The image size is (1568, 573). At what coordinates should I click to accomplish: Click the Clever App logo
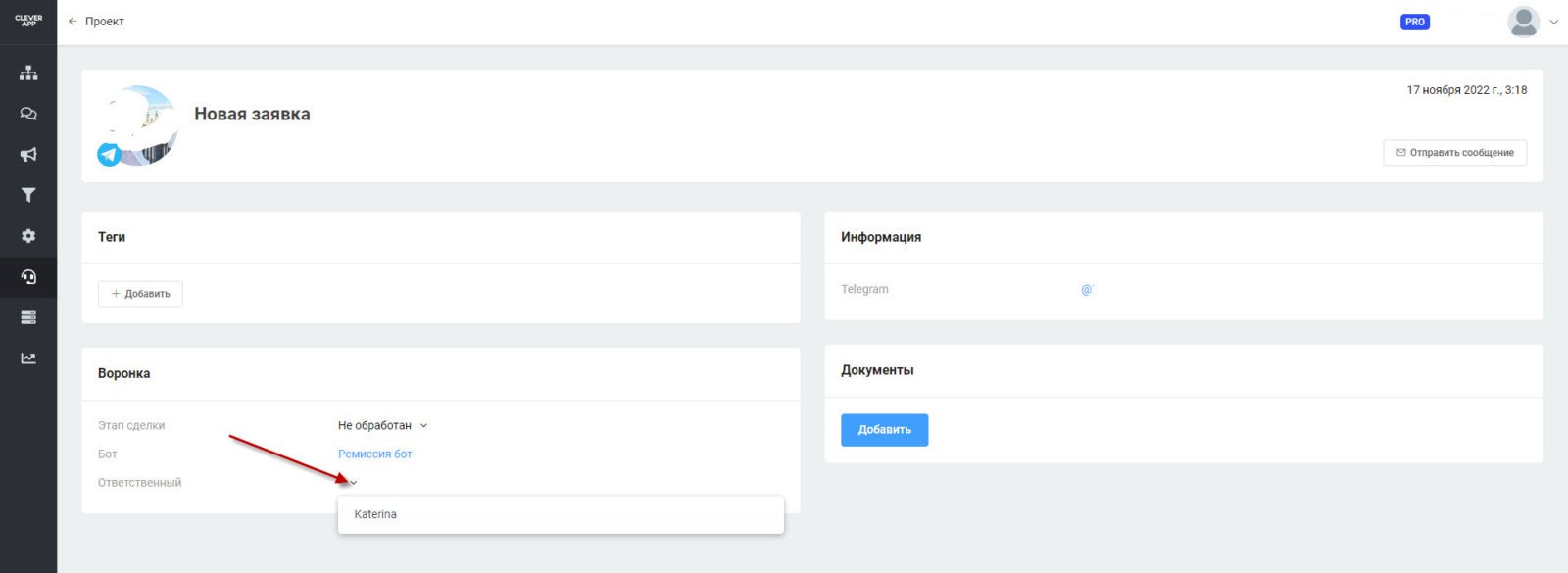pyautogui.click(x=28, y=21)
